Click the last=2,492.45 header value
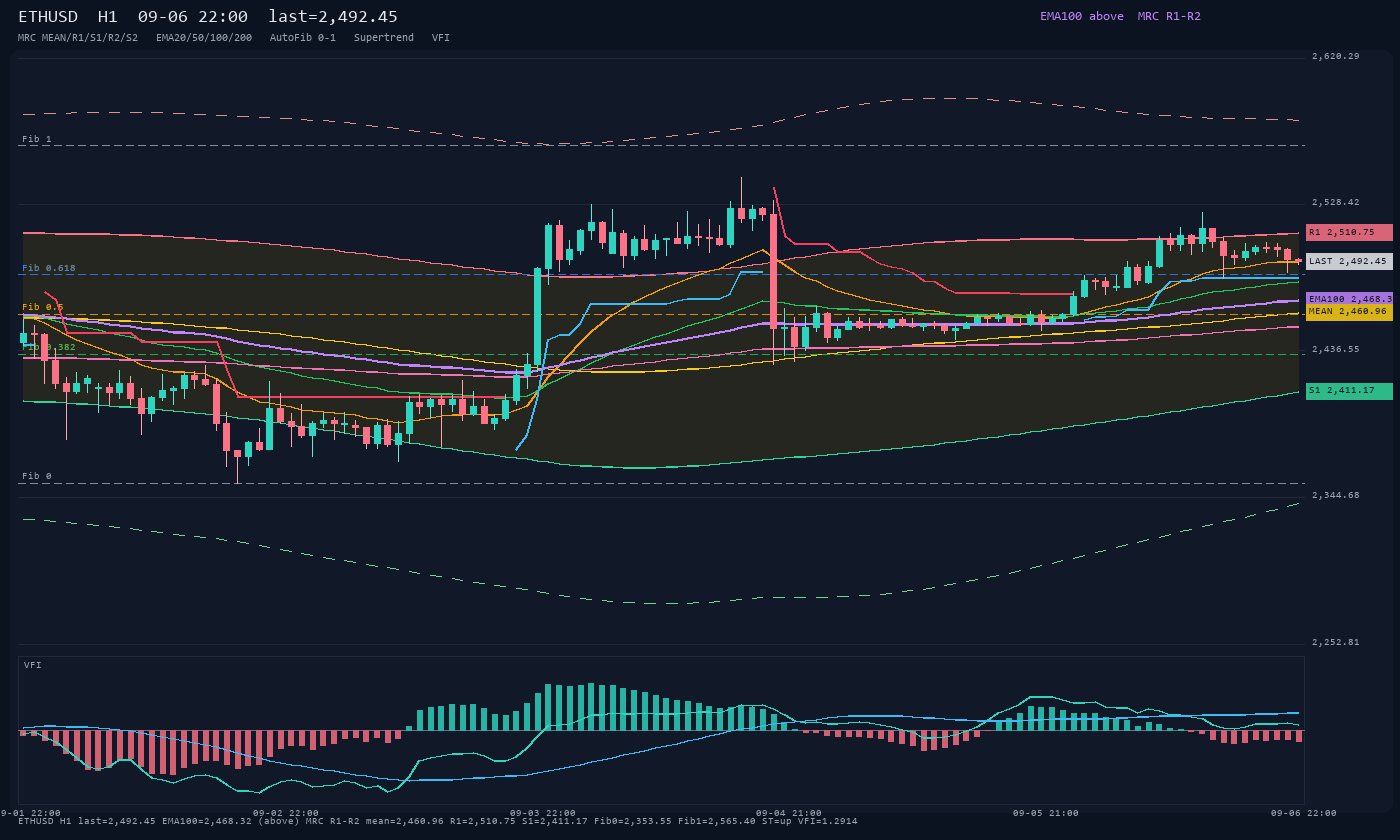This screenshot has height=840, width=1400. [333, 17]
